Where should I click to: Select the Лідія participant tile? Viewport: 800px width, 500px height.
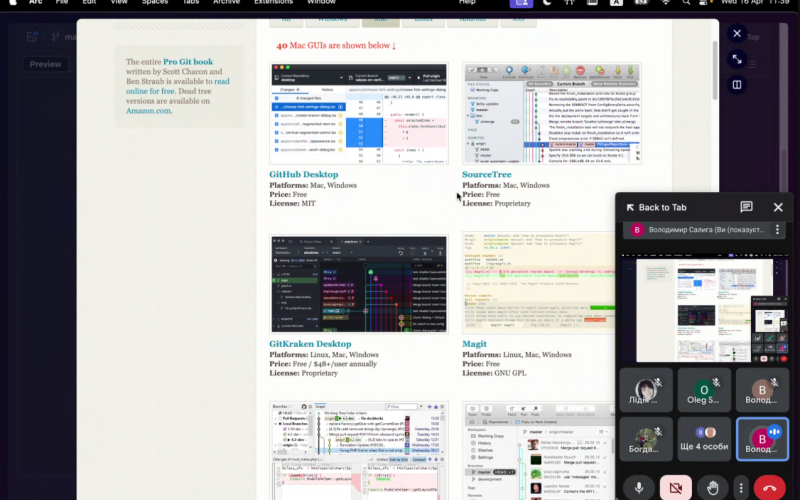click(x=646, y=390)
